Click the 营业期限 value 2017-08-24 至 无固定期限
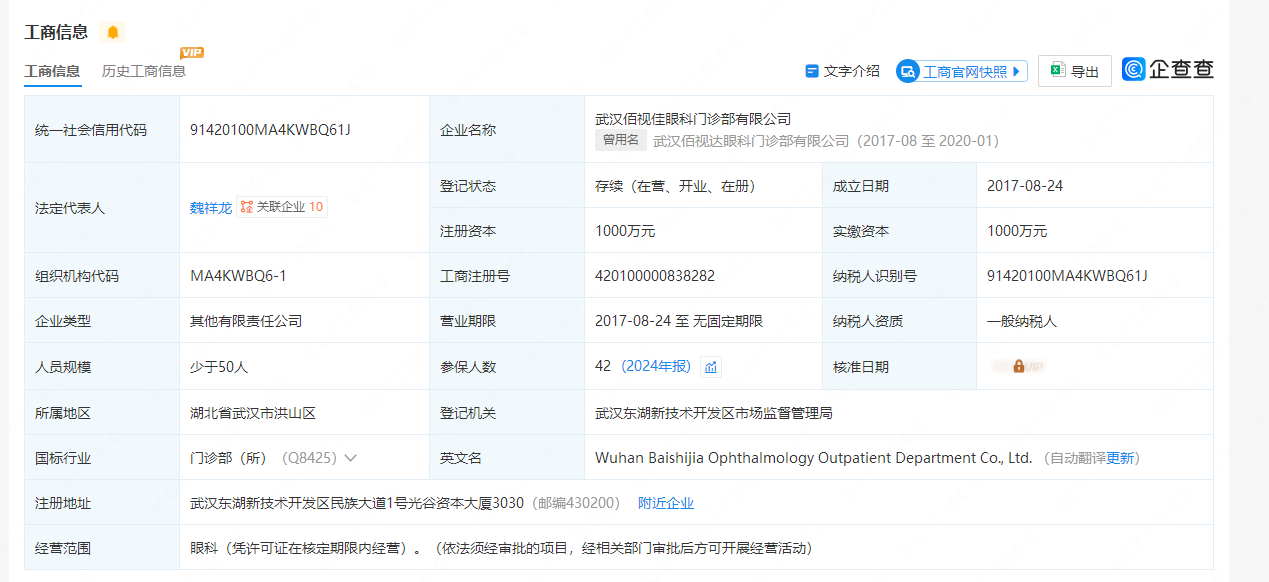The height and width of the screenshot is (582, 1269). coord(679,321)
